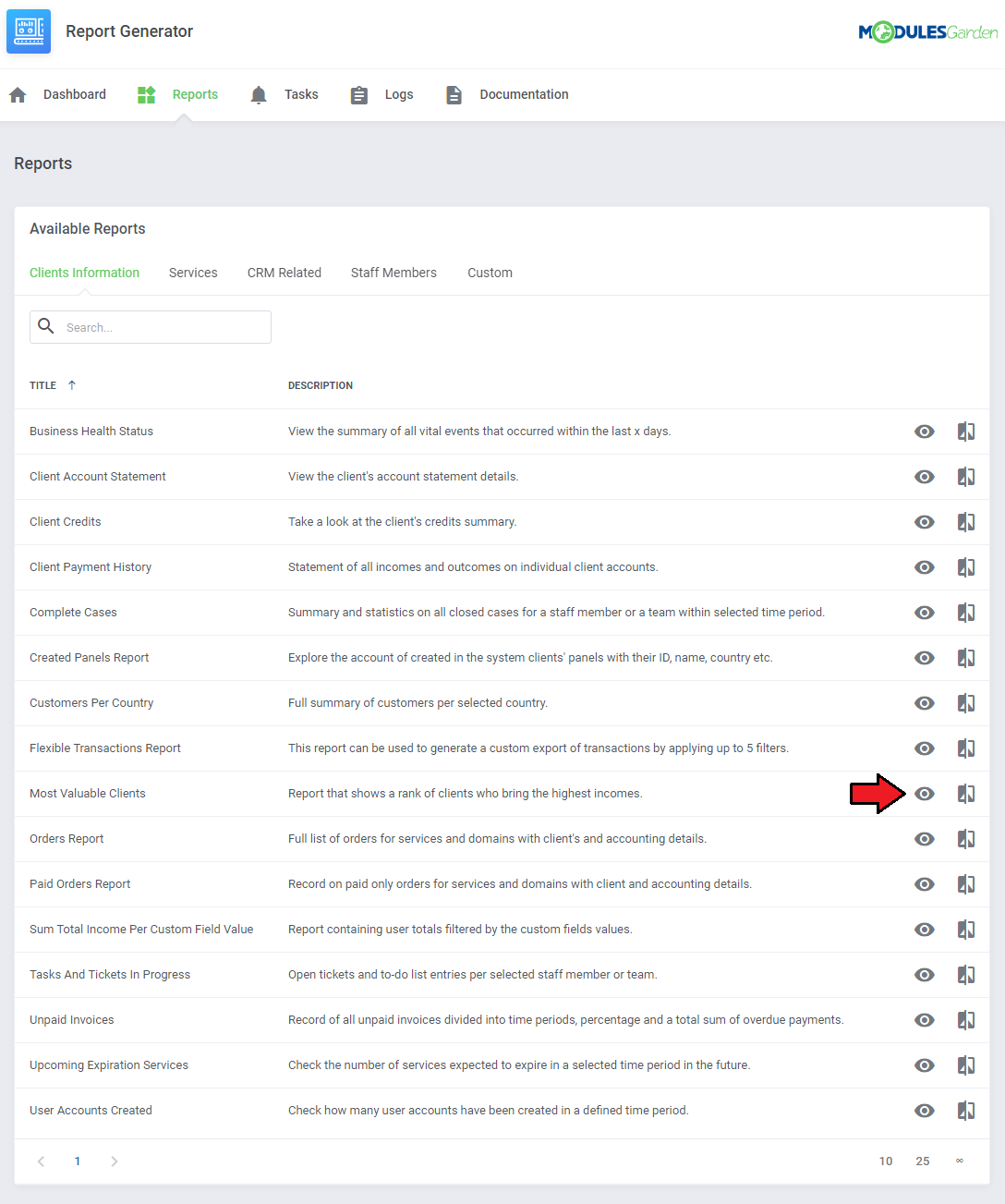Preview the Flexible Transactions Report
Image resolution: width=1005 pixels, height=1204 pixels.
(x=925, y=748)
